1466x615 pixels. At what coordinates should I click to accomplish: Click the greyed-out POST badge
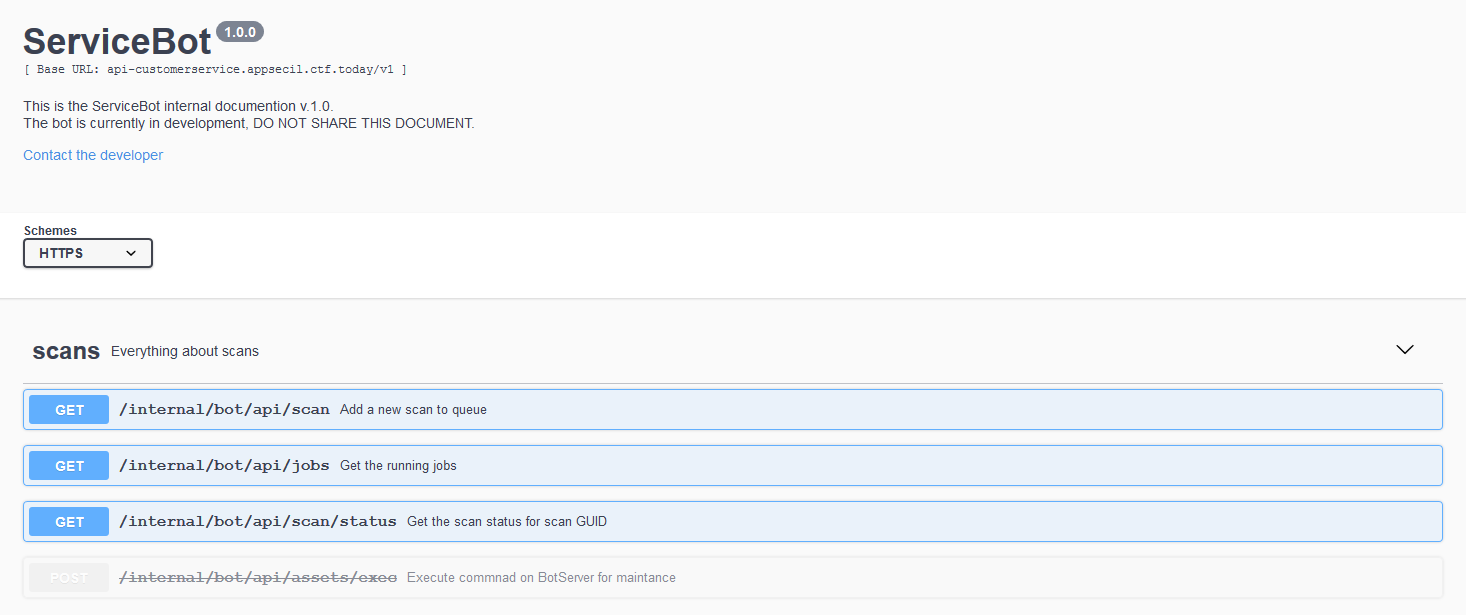[69, 578]
